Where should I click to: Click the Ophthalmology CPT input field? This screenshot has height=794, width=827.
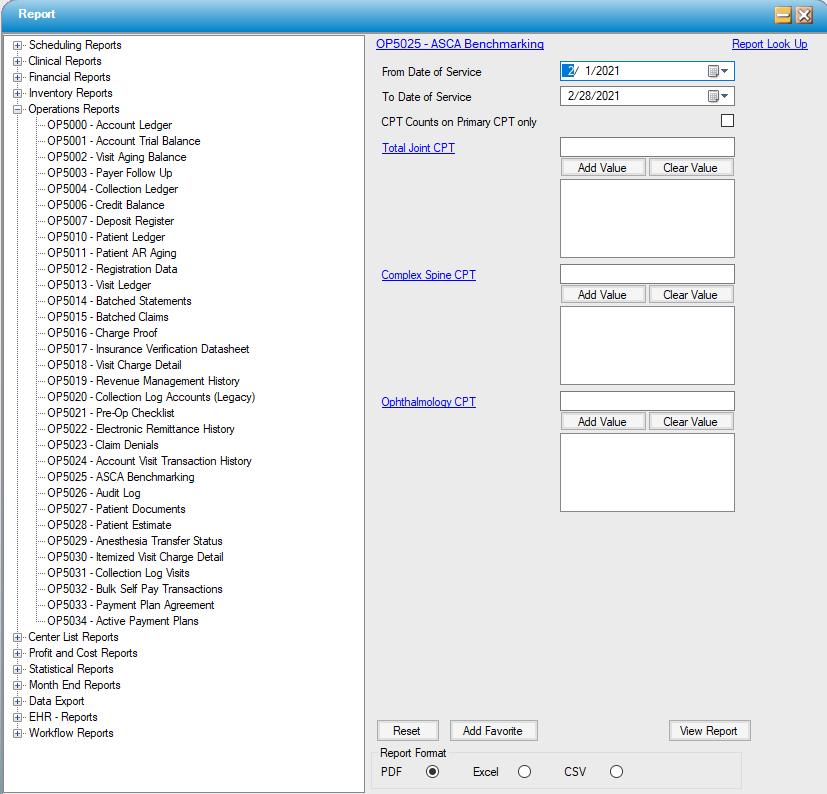(647, 401)
